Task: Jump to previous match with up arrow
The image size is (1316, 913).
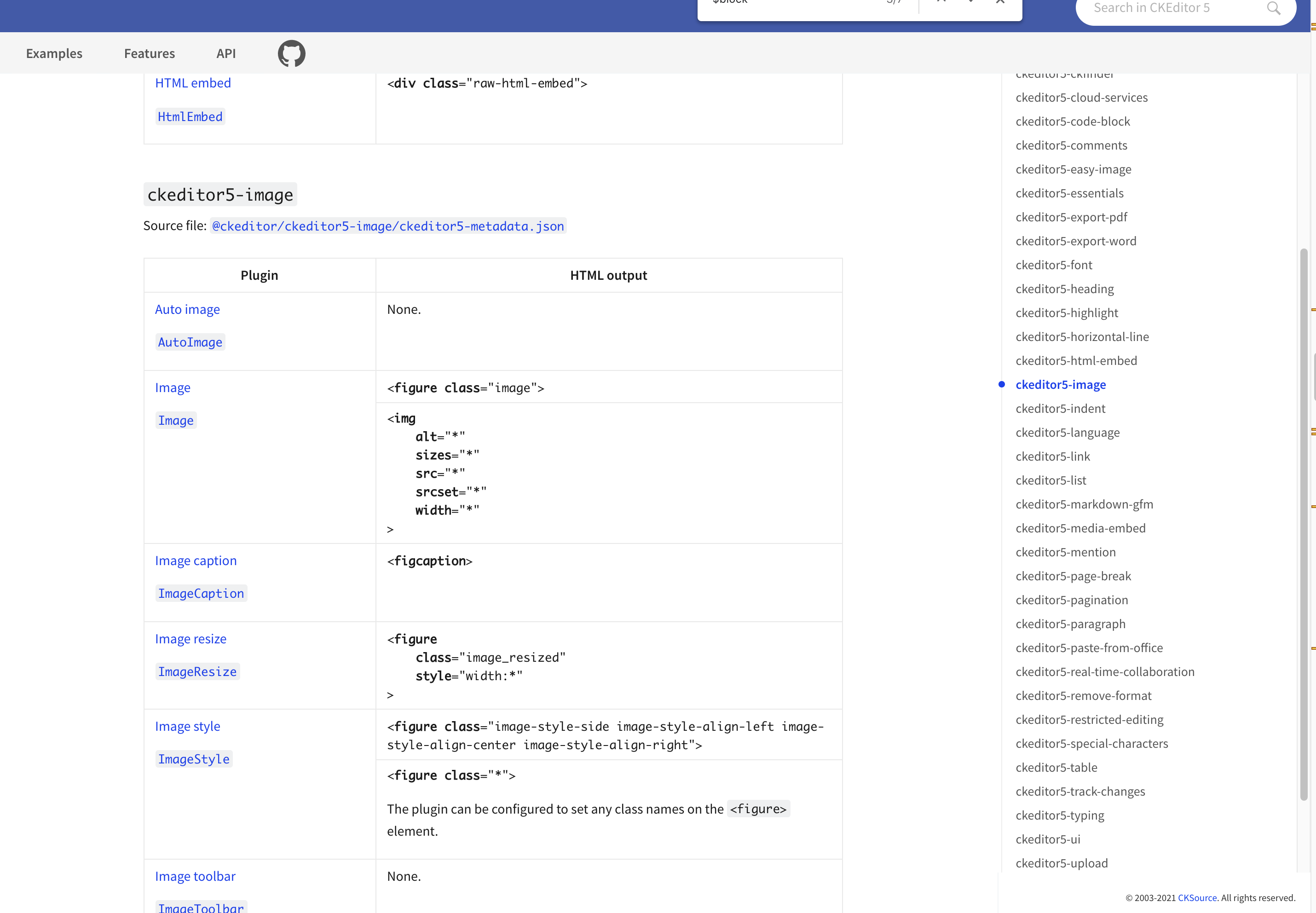Action: click(x=941, y=2)
